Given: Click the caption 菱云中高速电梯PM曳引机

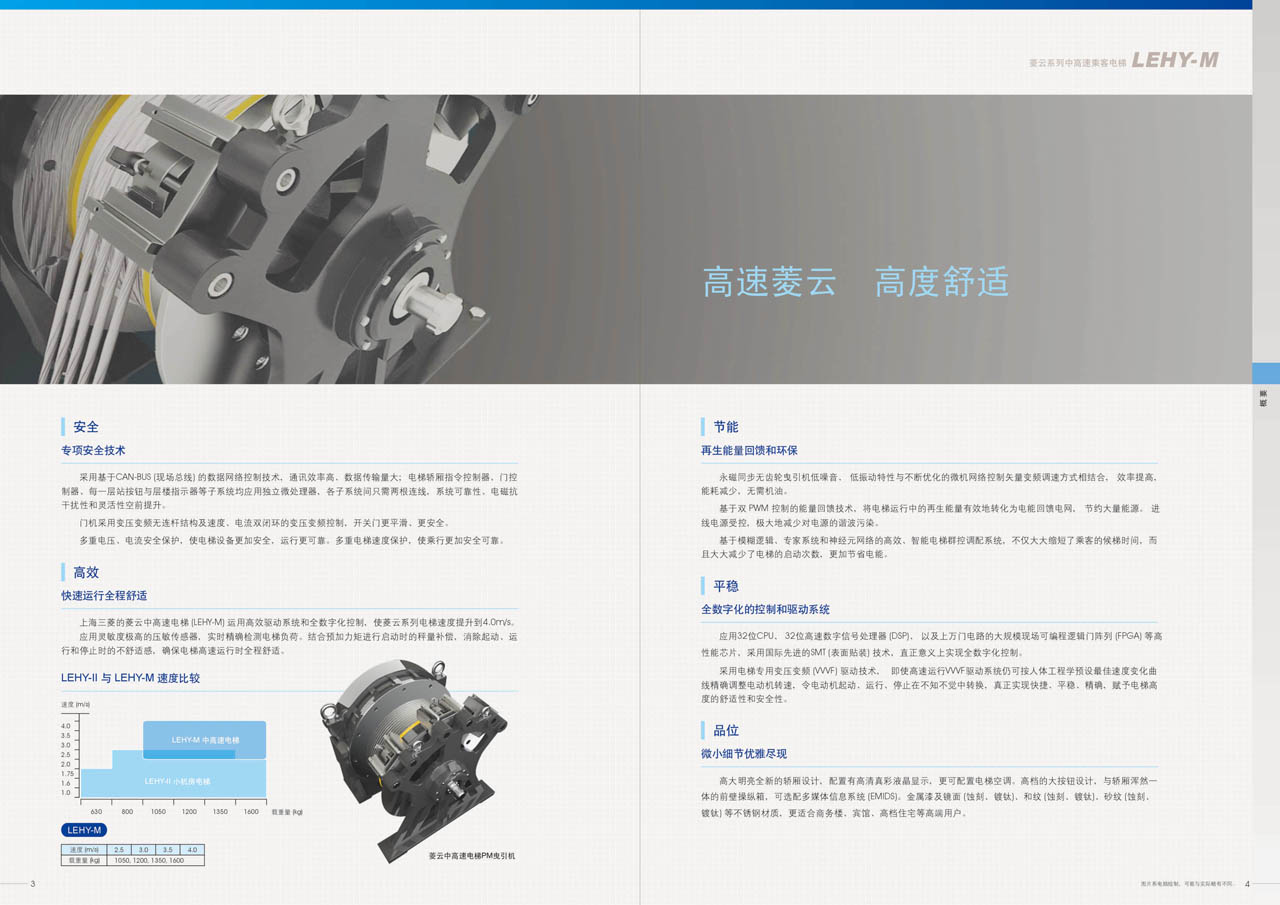Looking at the screenshot, I should click(x=472, y=856).
